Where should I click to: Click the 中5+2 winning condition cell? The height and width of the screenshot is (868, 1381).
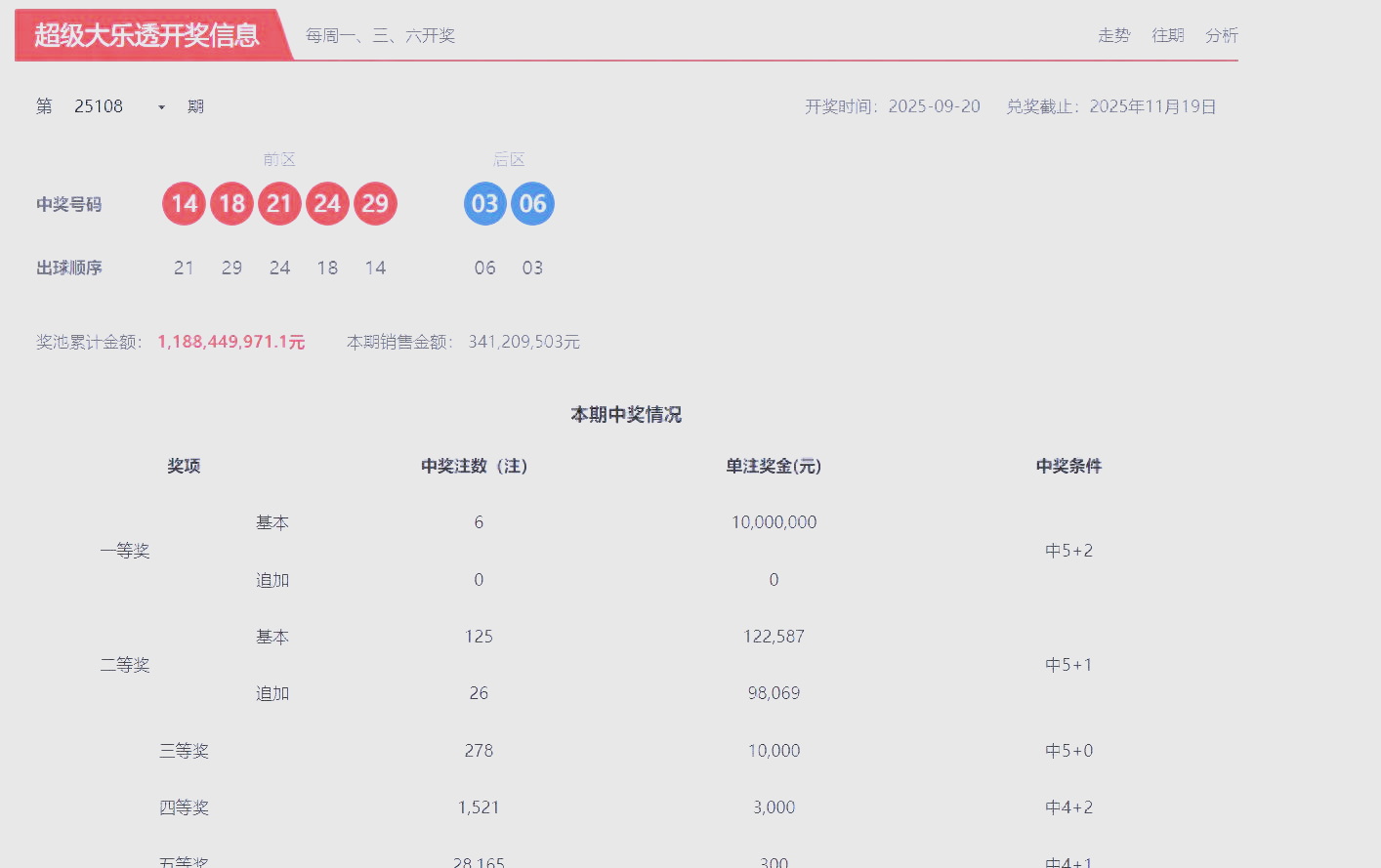[x=1068, y=551]
